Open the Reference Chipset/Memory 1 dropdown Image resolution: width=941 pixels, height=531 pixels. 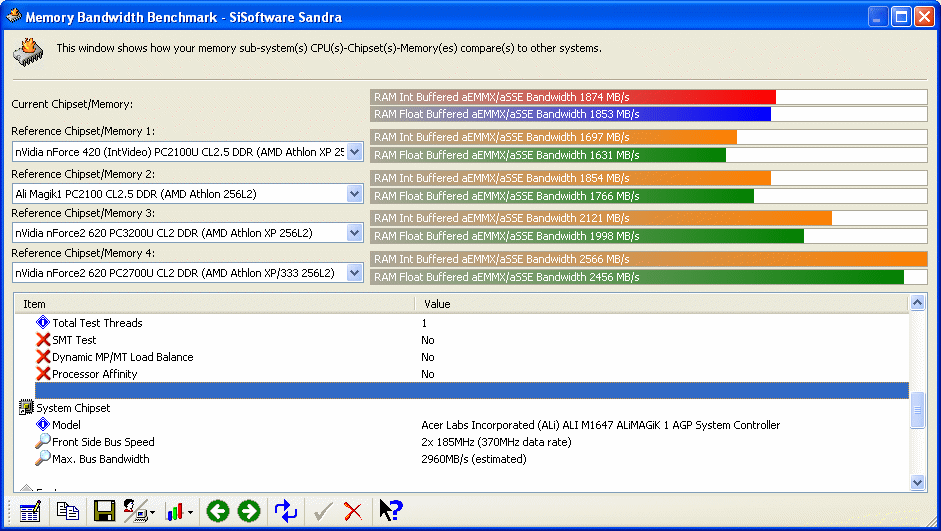(354, 152)
